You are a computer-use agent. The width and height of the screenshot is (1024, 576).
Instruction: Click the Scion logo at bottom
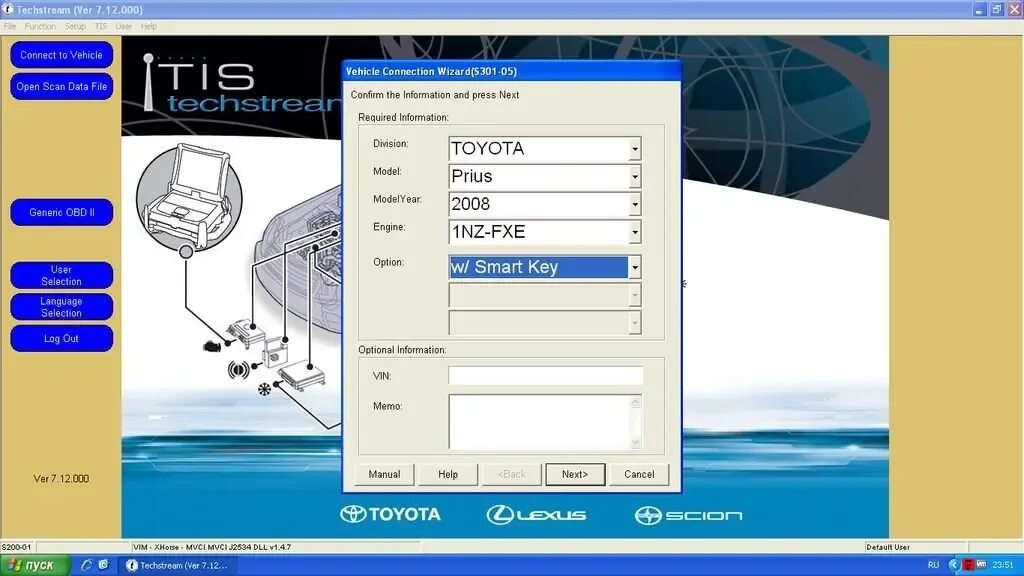(x=688, y=515)
